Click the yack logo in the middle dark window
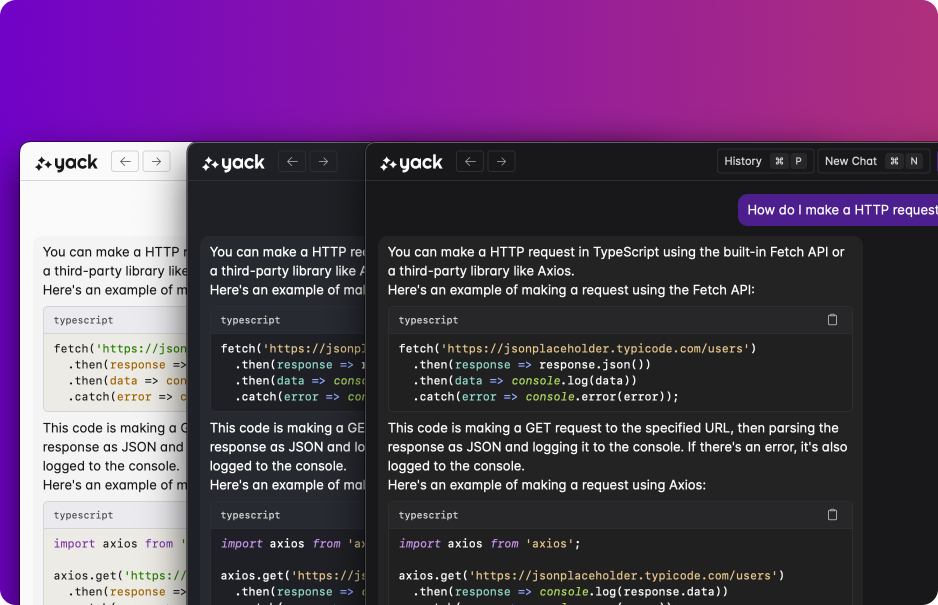This screenshot has width=938, height=605. (x=233, y=163)
